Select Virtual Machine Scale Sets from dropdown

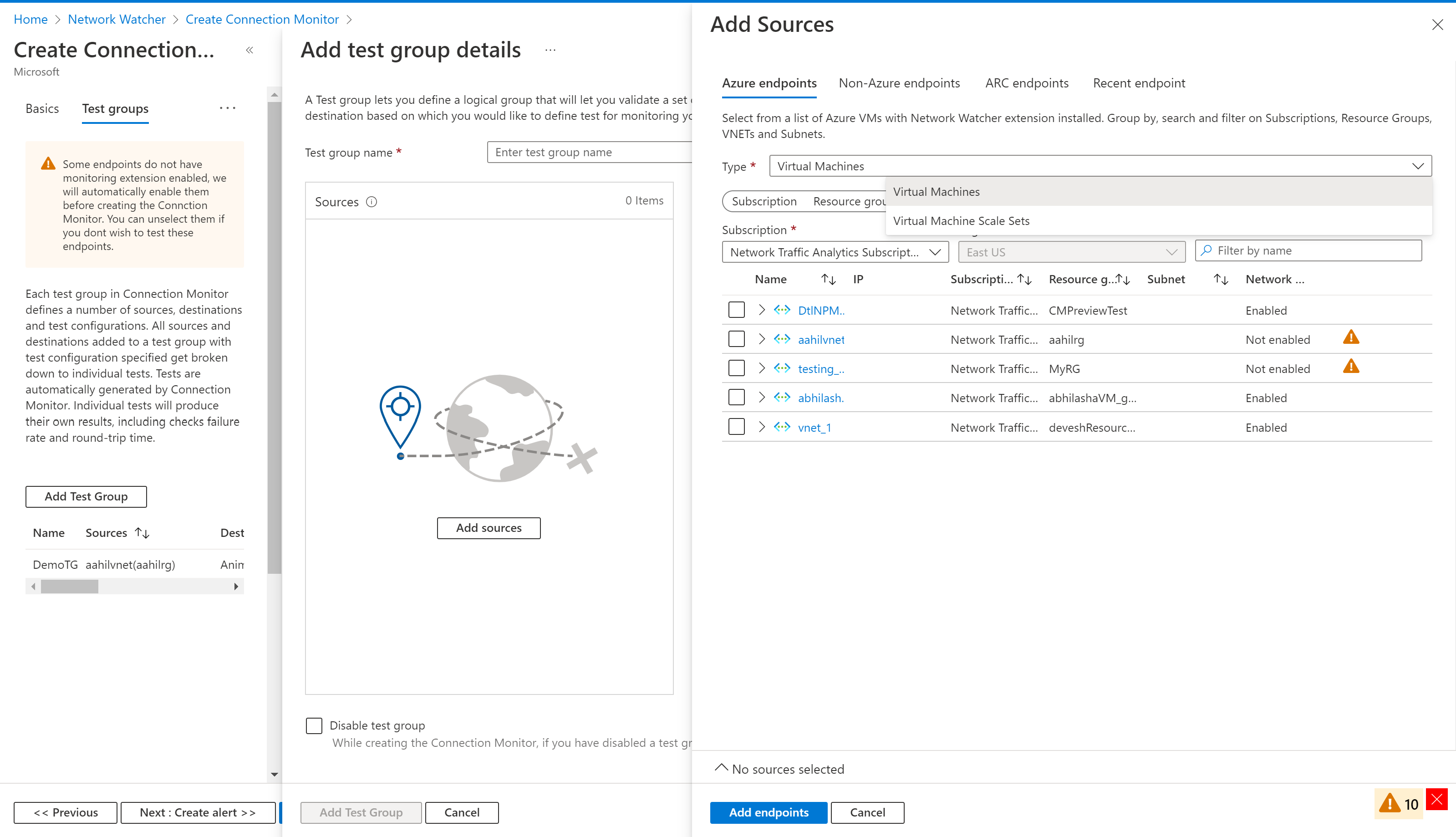[963, 220]
